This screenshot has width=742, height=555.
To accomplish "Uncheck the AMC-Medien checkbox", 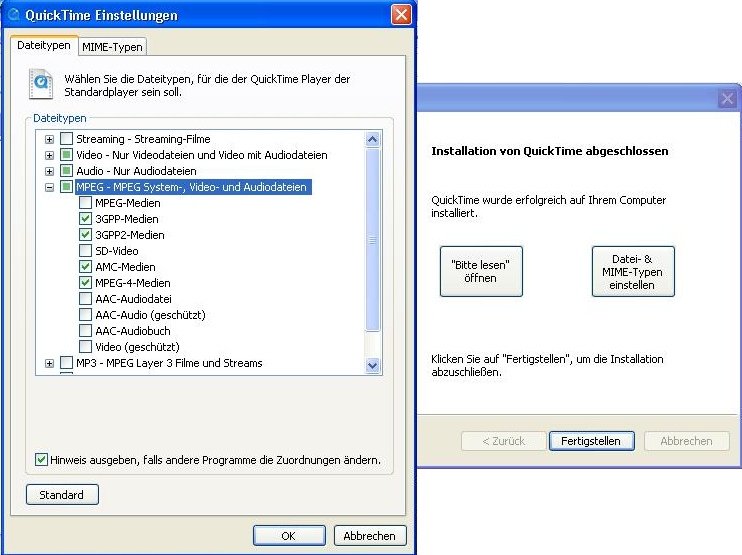I will coord(85,267).
